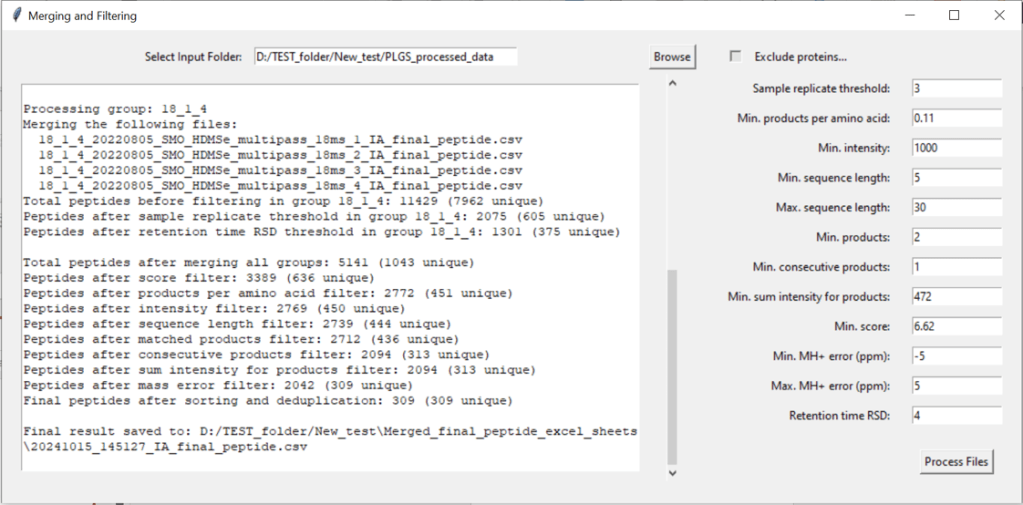Click the Sample replicate threshold field

click(x=955, y=88)
